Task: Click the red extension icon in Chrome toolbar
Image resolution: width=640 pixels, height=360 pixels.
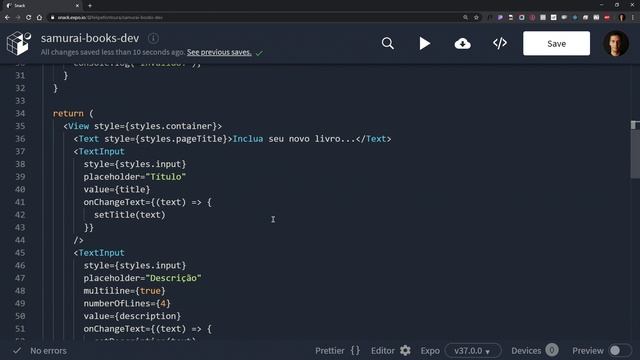Action: [x=607, y=18]
